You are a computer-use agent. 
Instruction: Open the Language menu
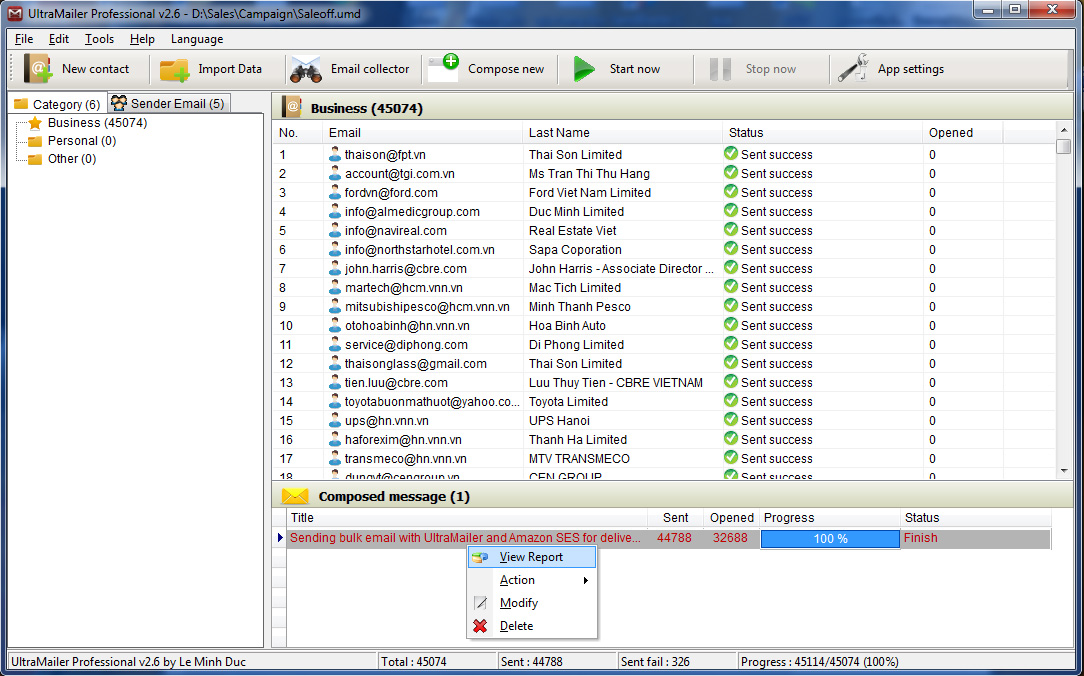[x=197, y=39]
